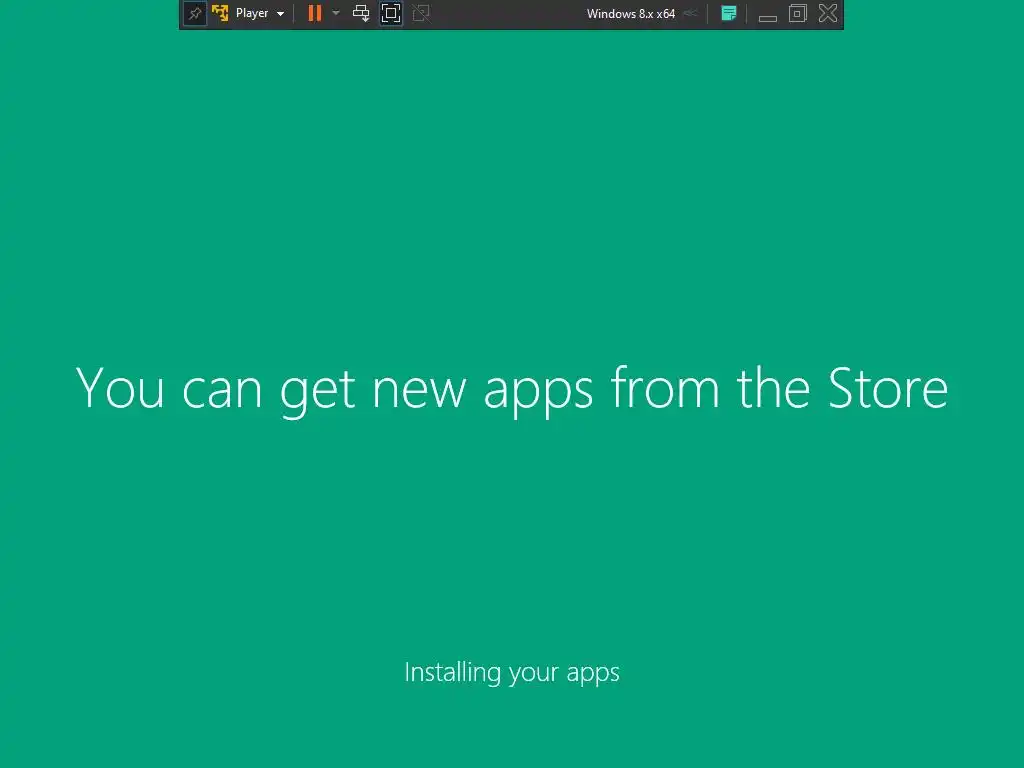
Task: Expand the Player menu dropdown arrow
Action: click(x=280, y=14)
